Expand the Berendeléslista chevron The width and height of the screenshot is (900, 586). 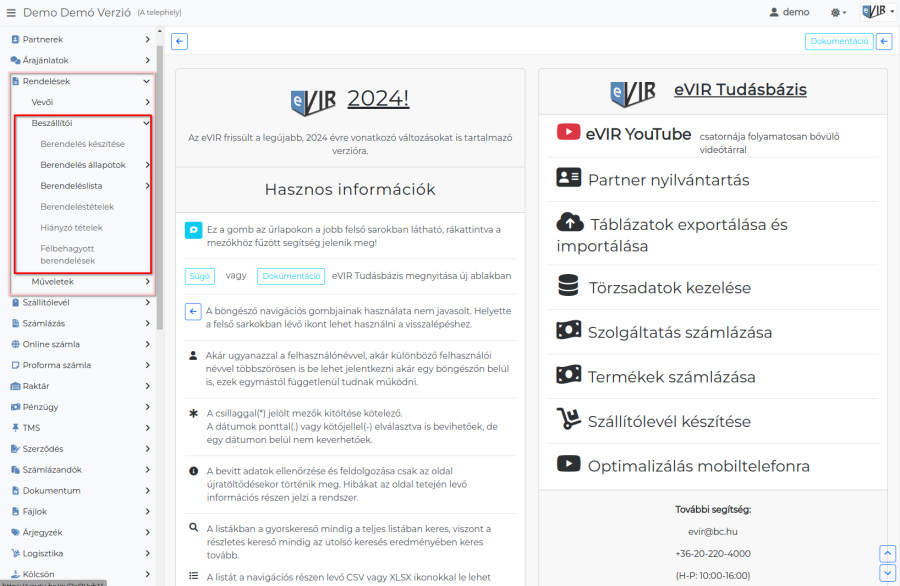point(148,186)
